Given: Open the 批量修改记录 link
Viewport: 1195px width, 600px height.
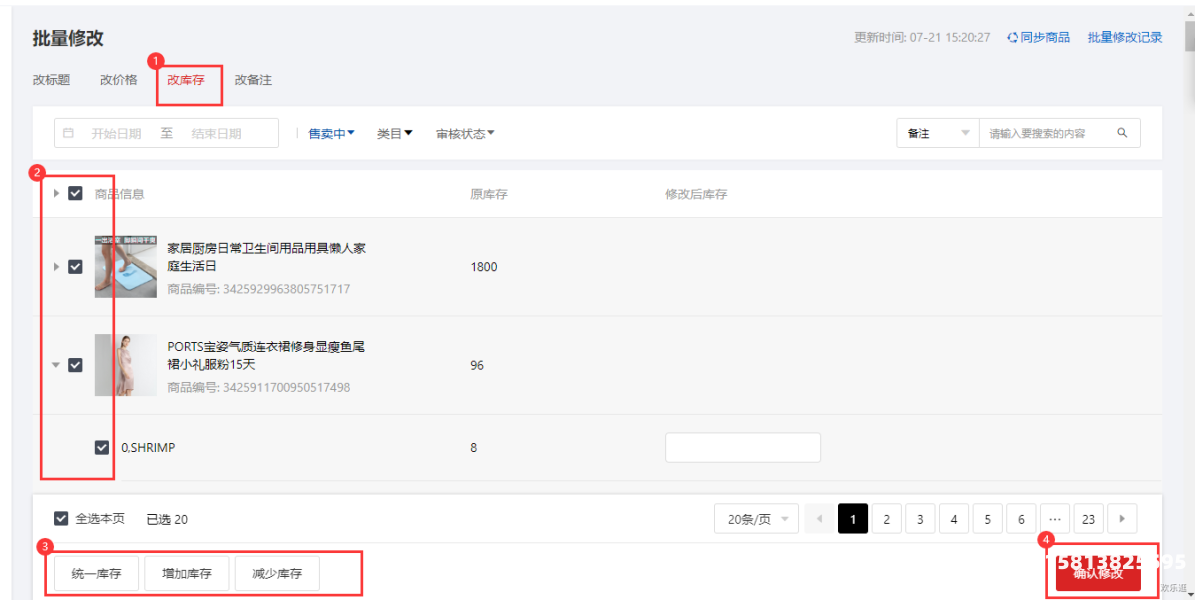Looking at the screenshot, I should (x=1125, y=38).
